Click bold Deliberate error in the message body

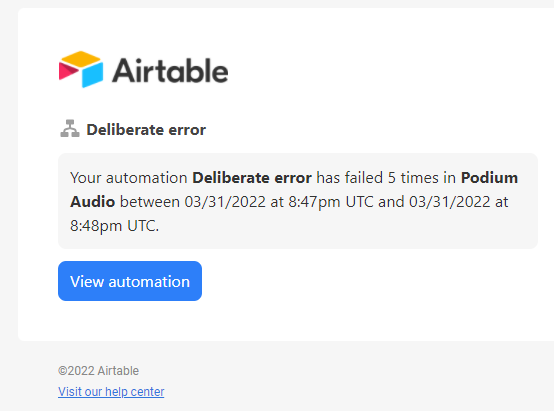coord(252,178)
